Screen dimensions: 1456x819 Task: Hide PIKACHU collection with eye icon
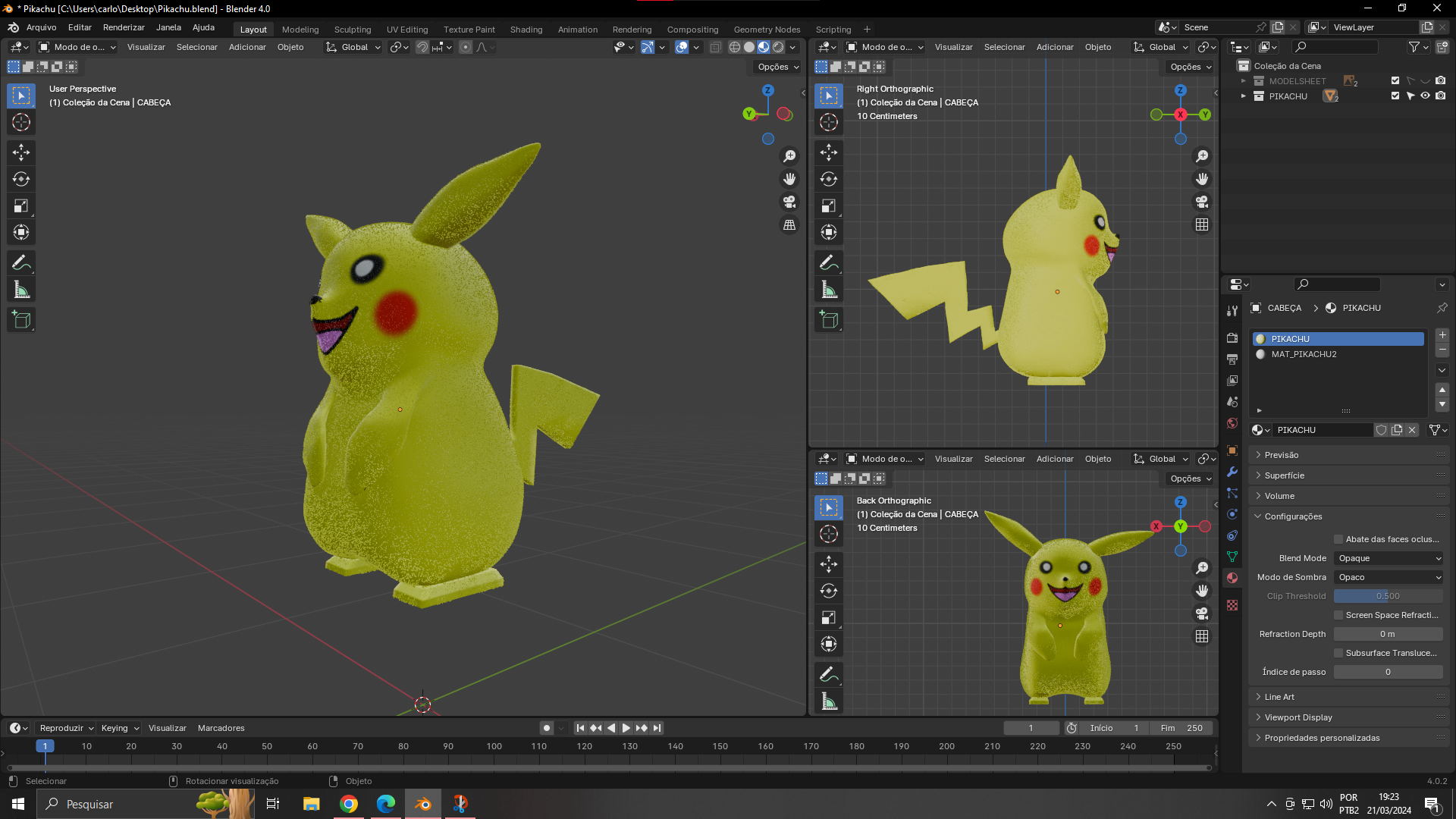[1425, 96]
